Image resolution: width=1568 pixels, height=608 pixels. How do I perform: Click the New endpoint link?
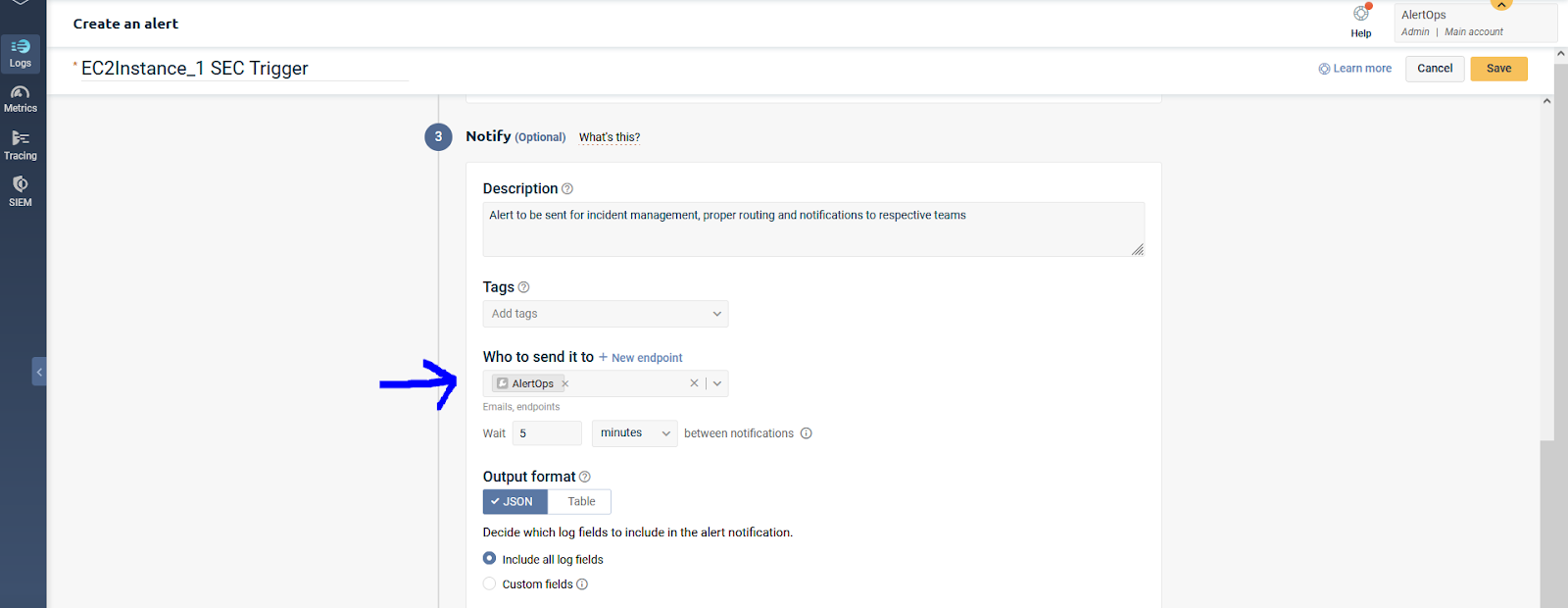[641, 358]
